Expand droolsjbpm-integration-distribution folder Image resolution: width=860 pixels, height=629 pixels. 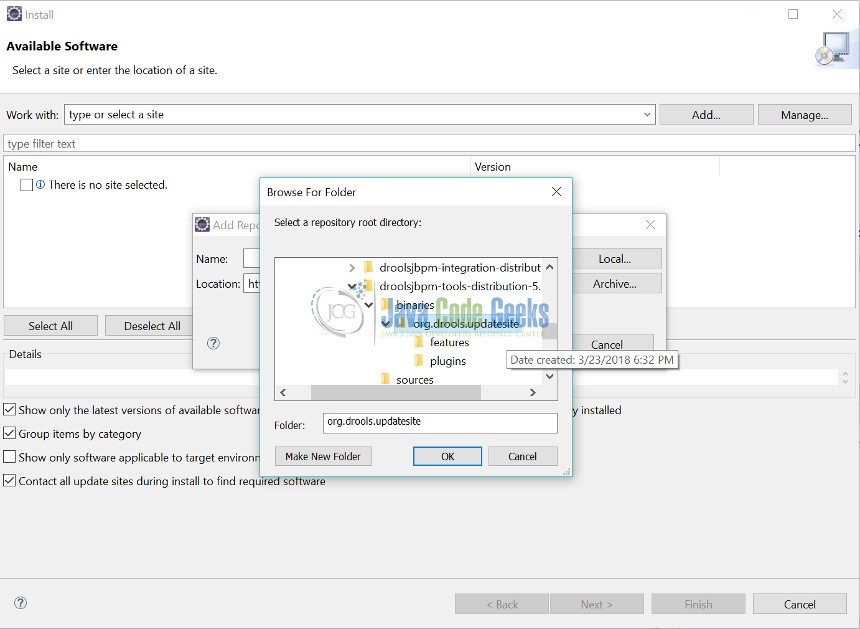click(352, 268)
